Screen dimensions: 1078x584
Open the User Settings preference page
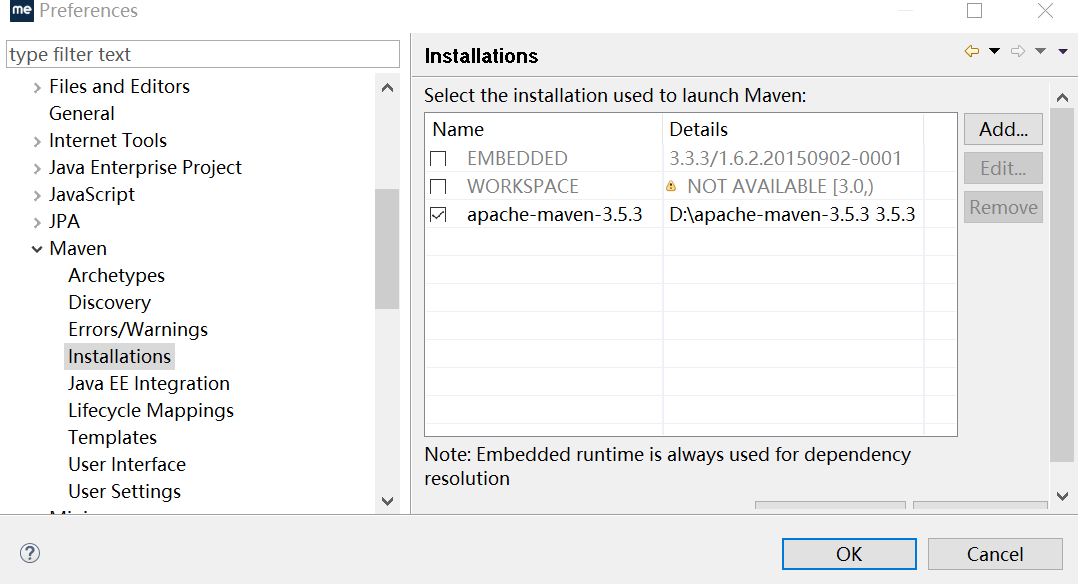coord(124,491)
